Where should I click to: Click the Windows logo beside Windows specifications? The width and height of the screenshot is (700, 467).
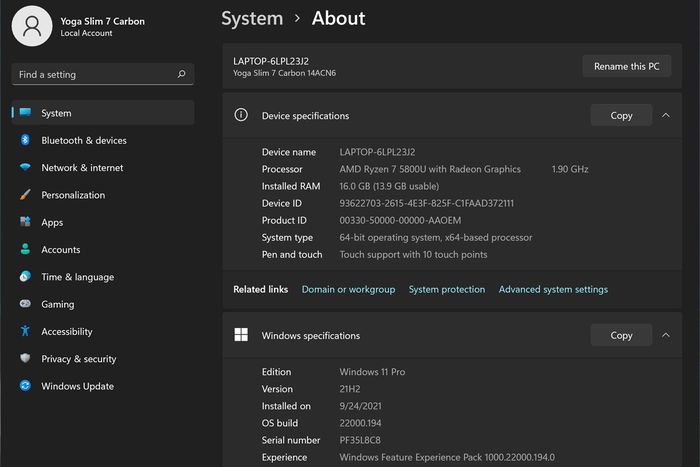pos(241,334)
